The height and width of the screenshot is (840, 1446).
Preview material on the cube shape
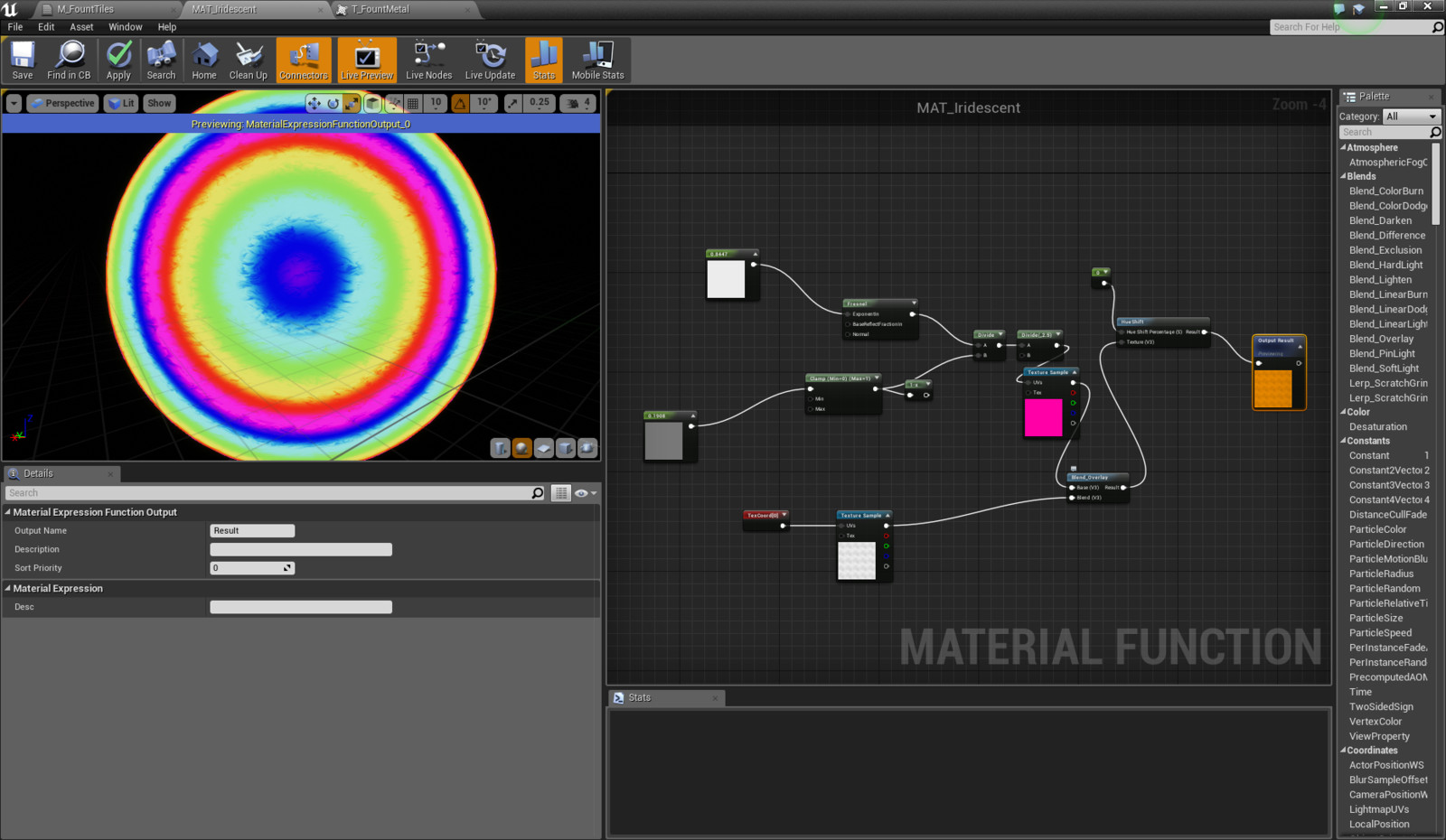pyautogui.click(x=566, y=448)
